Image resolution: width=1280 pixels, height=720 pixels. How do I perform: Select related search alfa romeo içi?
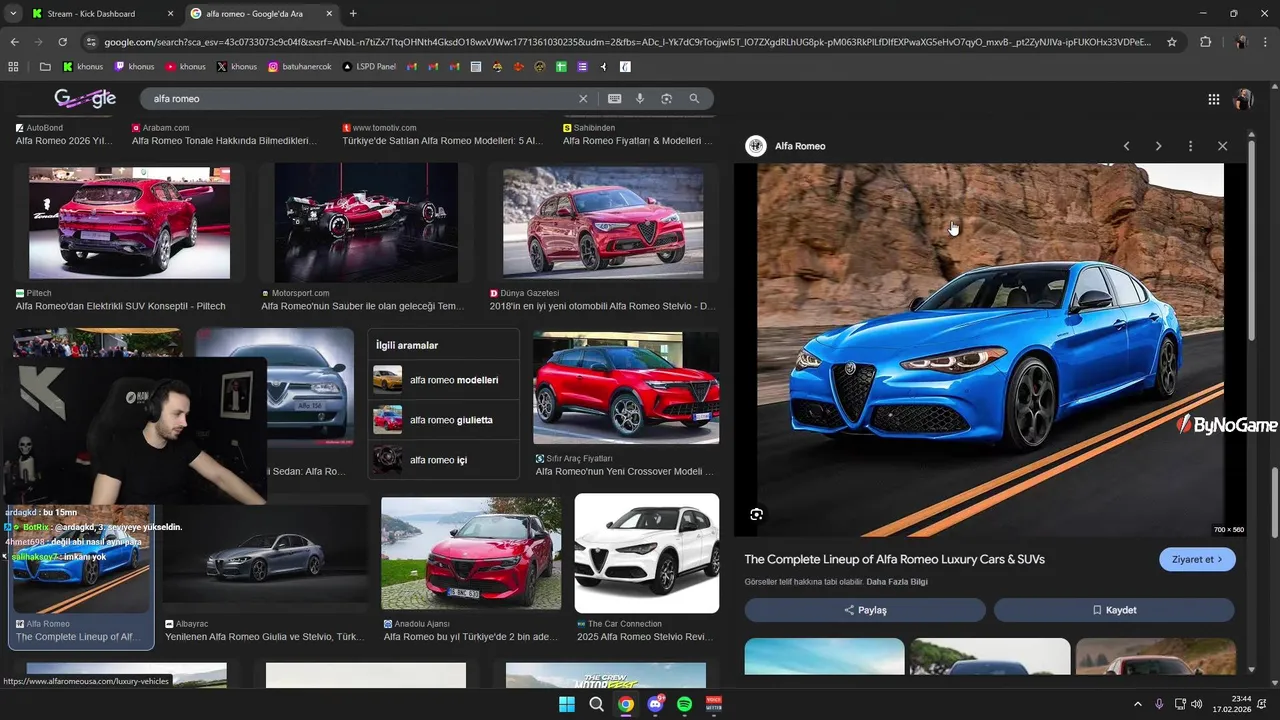[x=443, y=460]
